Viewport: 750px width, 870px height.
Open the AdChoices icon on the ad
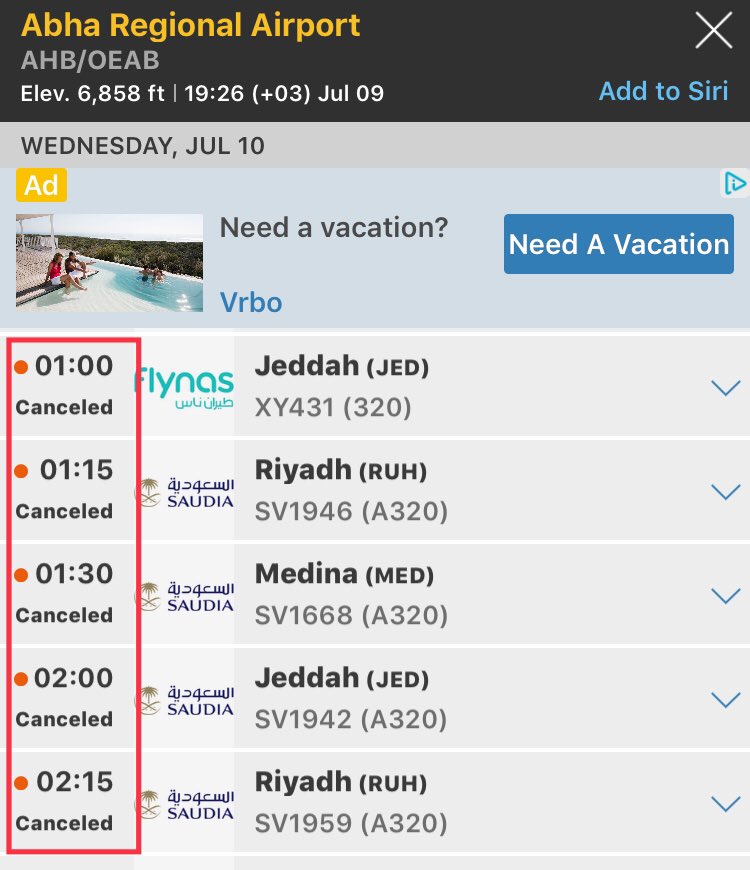pos(735,183)
